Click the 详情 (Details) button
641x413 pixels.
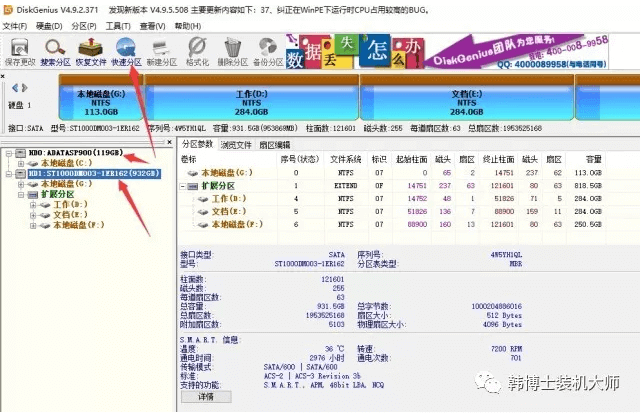(206, 397)
